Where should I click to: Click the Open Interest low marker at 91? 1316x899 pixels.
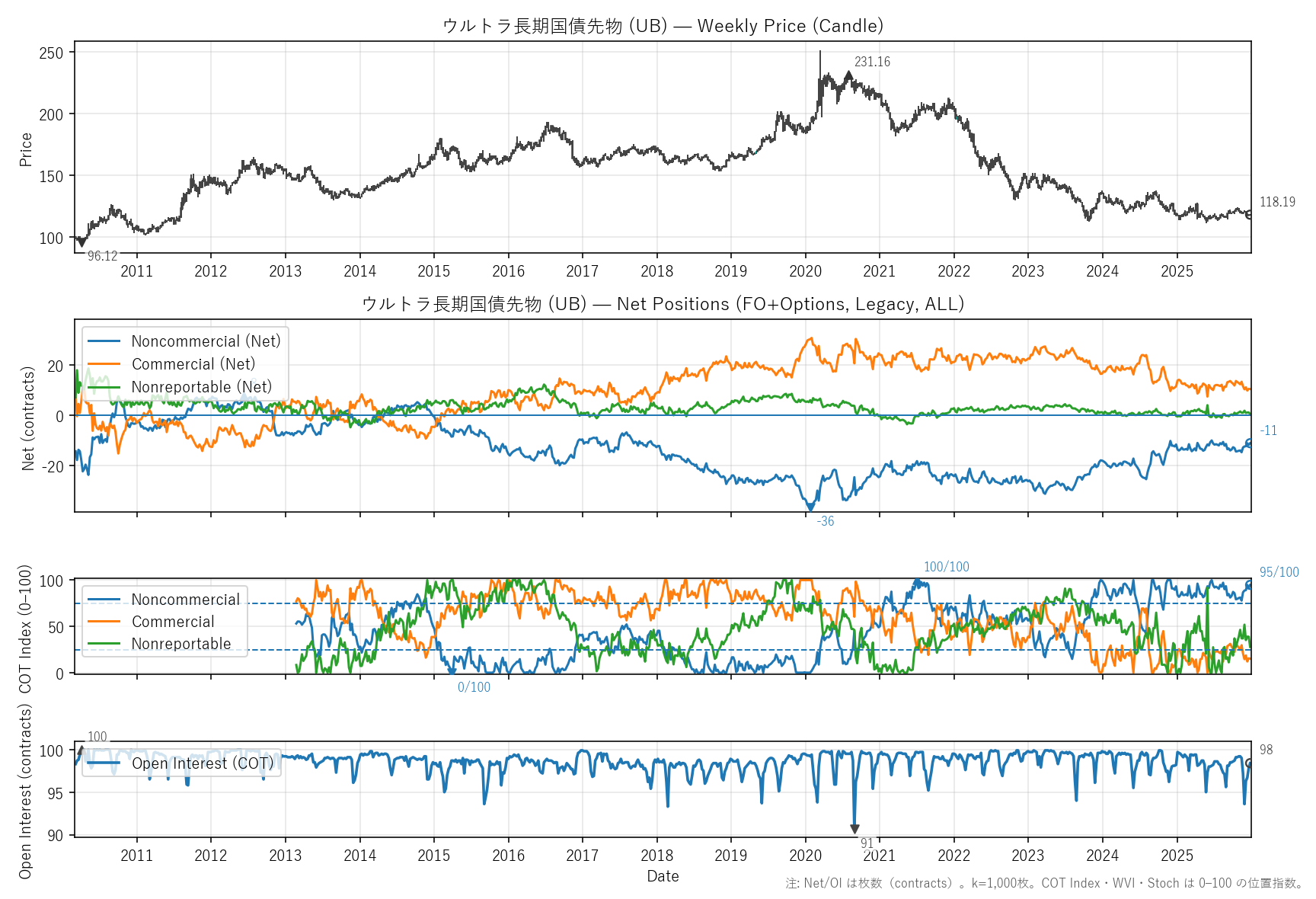(854, 829)
